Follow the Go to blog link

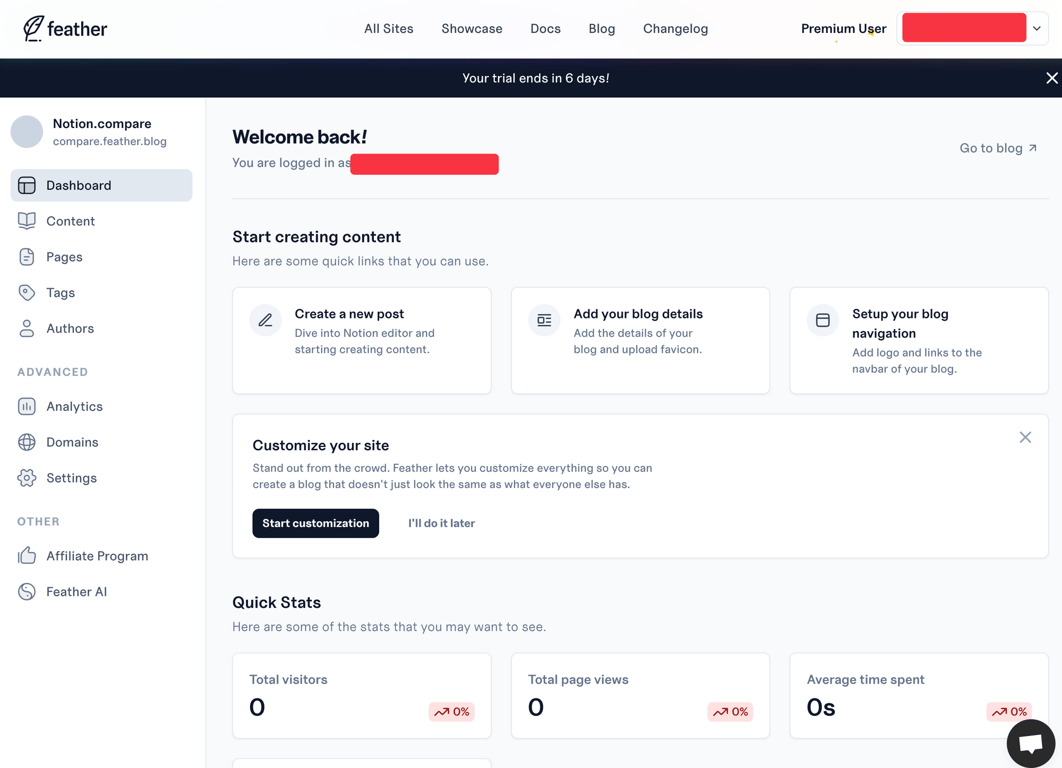tap(998, 148)
